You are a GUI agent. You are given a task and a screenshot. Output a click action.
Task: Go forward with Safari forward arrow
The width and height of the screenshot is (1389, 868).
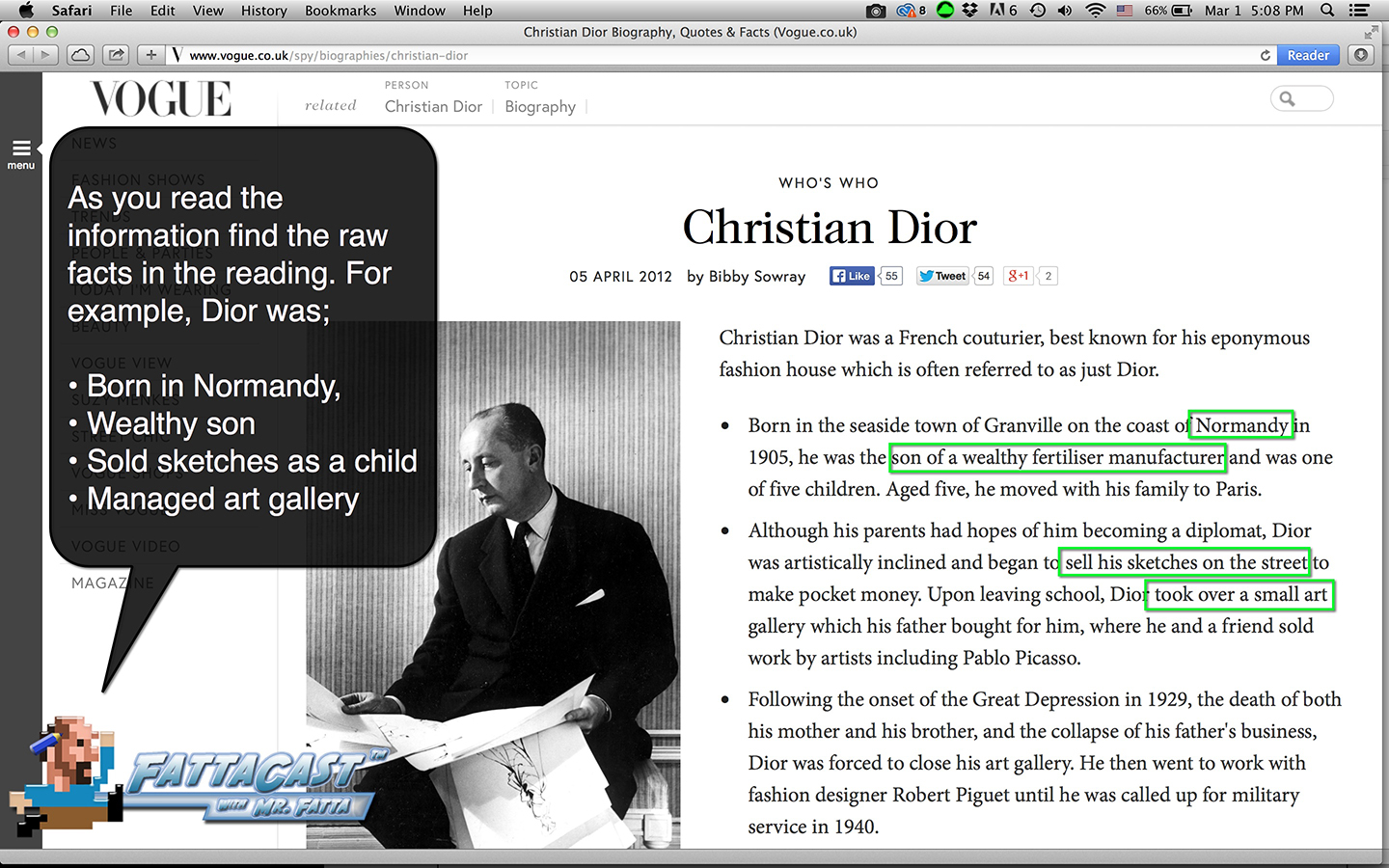tap(45, 55)
